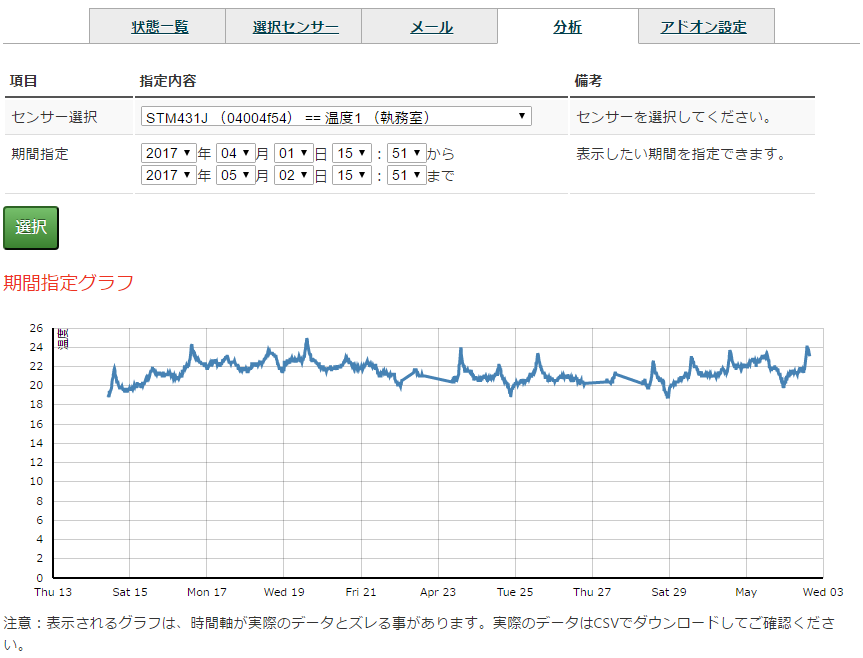Viewport: 863px width, 658px height.
Task: Click the Apr 23 x-axis label
Action: coord(438,592)
